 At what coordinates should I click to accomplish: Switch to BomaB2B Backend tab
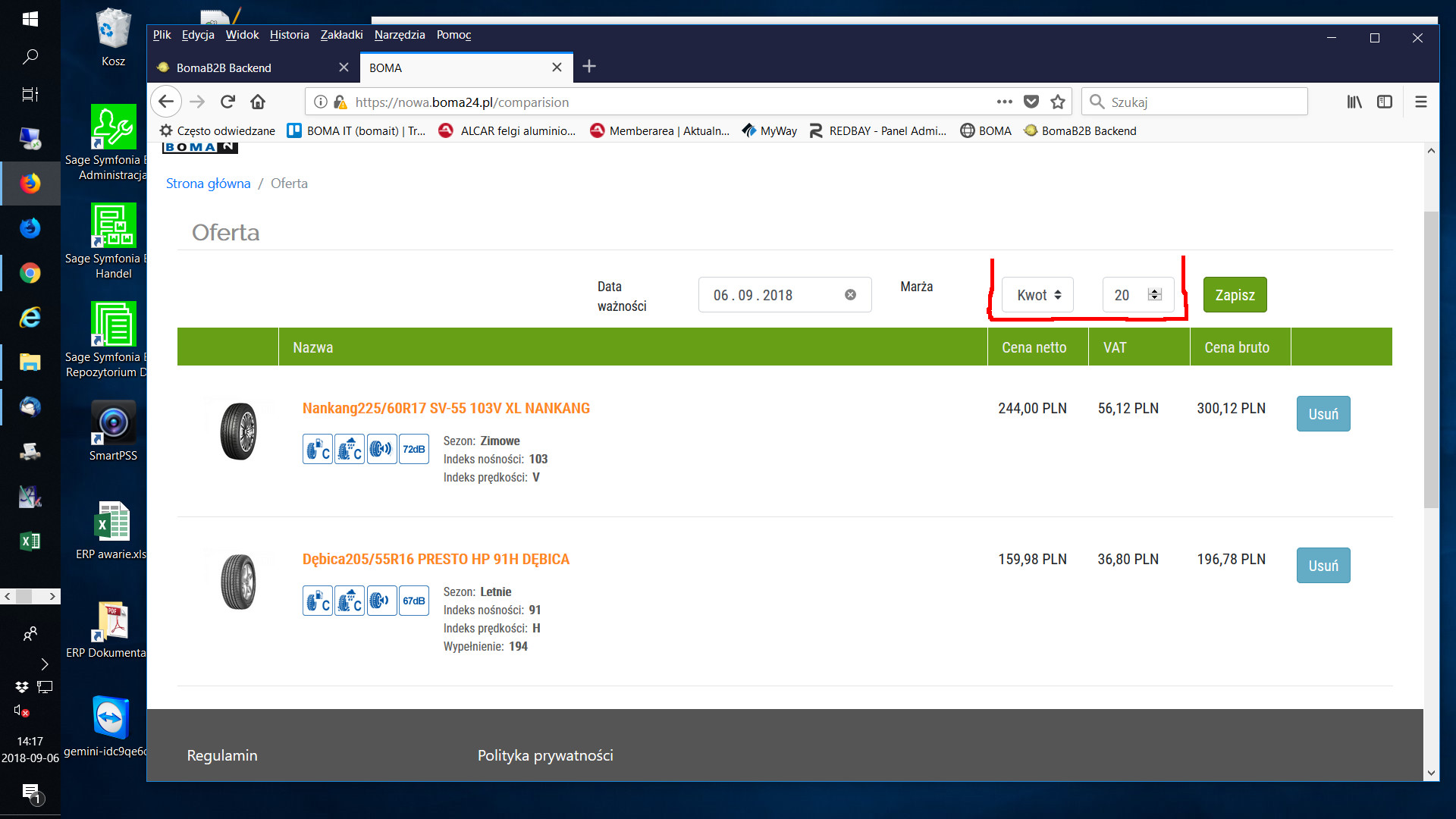[224, 67]
